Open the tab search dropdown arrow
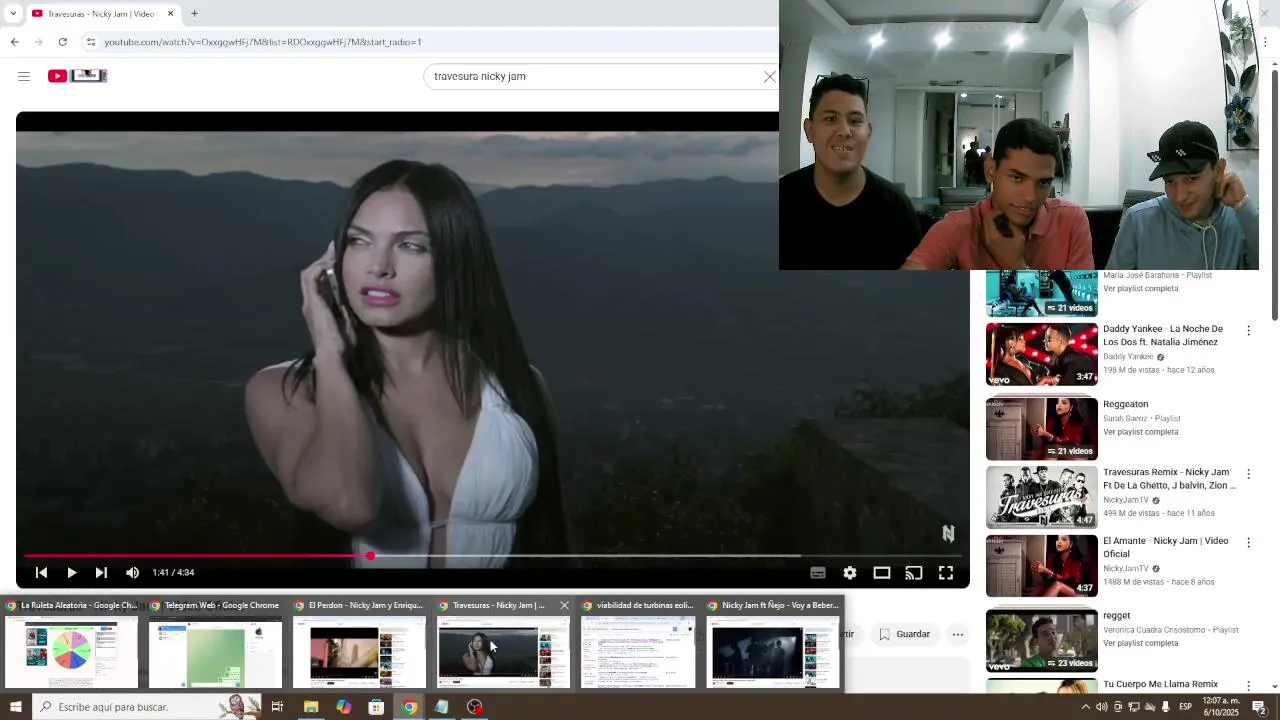Screen dimensions: 1280x720 coord(12,13)
